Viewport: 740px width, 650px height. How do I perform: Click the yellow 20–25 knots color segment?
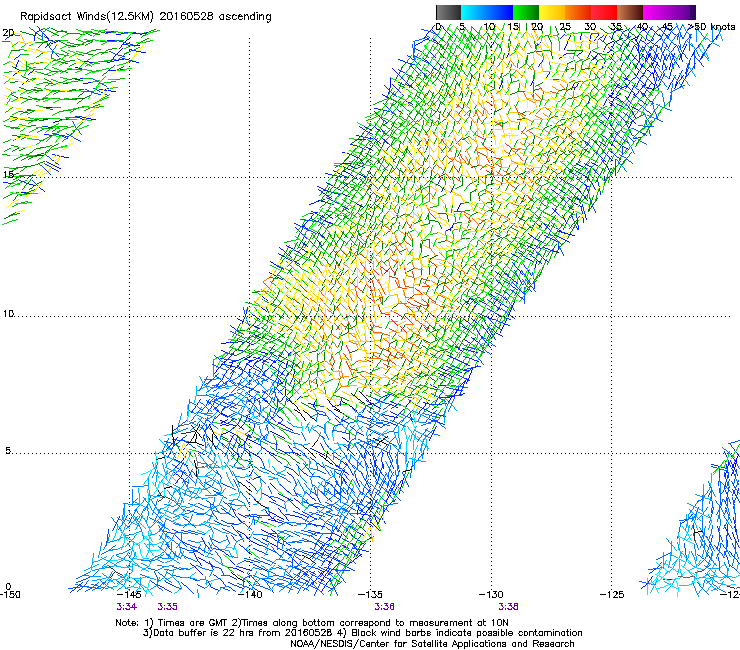(x=552, y=12)
